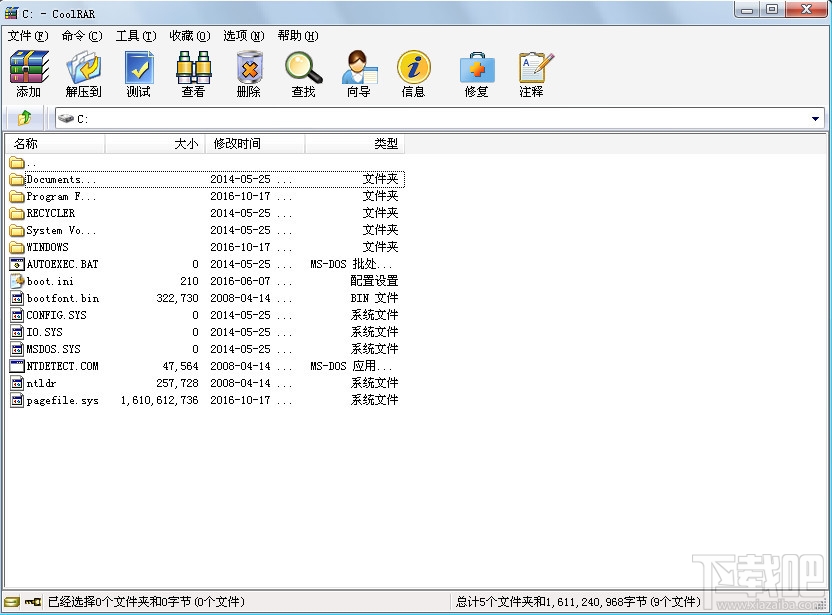Open the 收藏(O) menu

pos(190,36)
